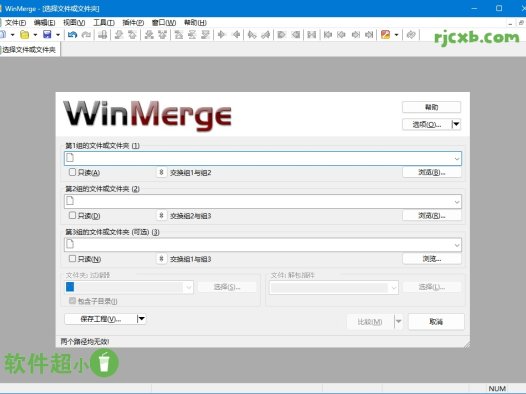
Task: Open the arrow next to 选项(O)... button
Action: (456, 124)
